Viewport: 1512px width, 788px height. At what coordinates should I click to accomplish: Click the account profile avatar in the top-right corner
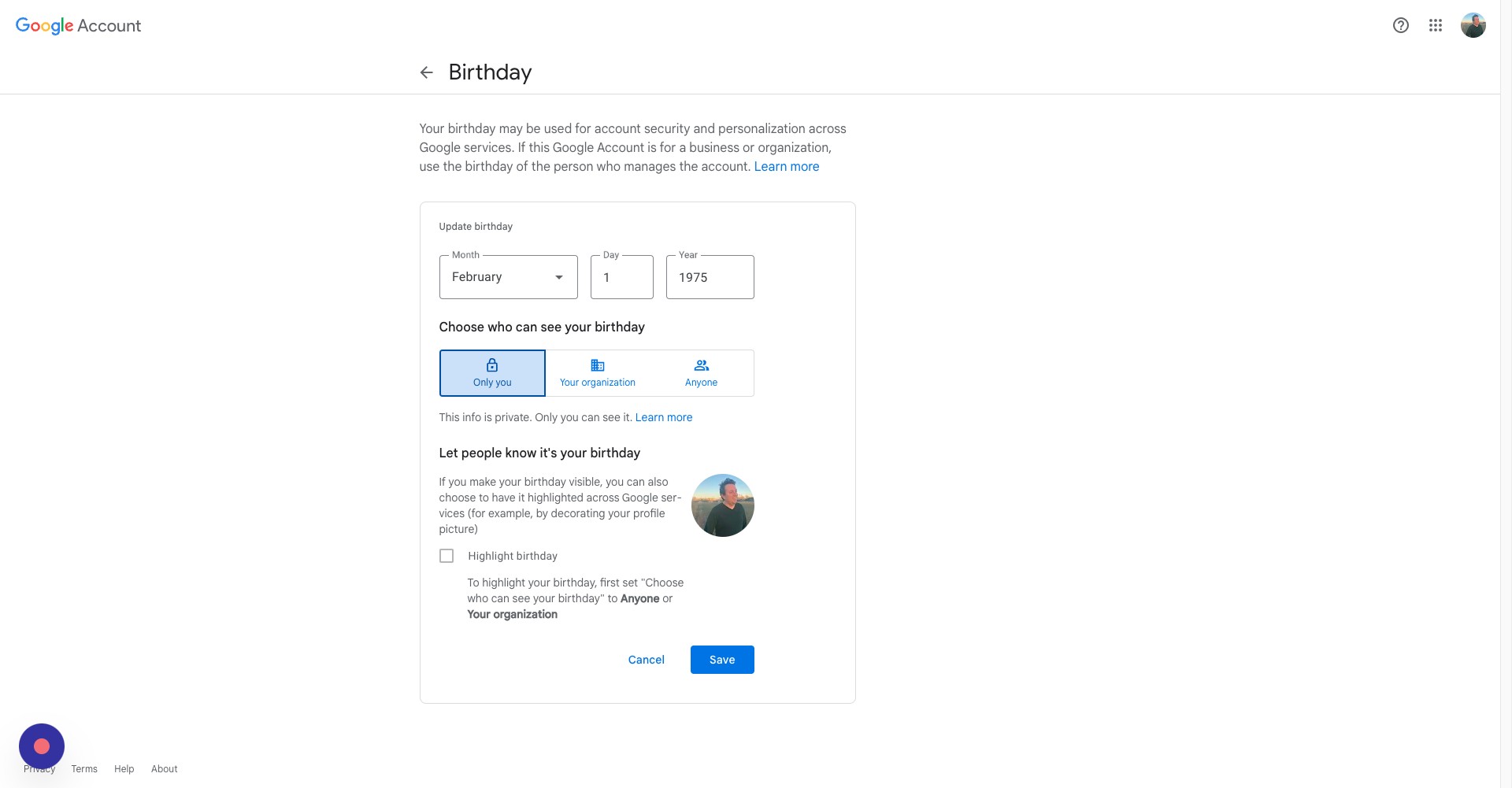[1473, 25]
